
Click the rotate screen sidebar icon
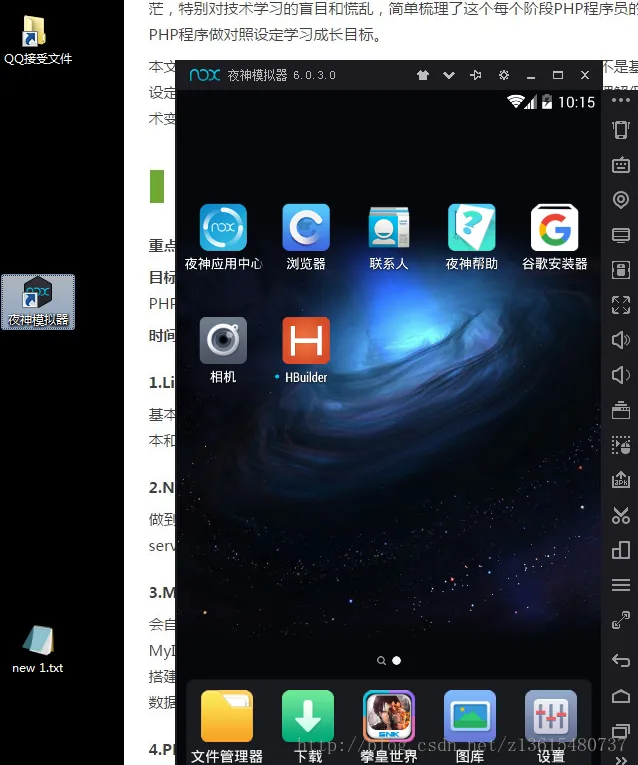click(621, 550)
